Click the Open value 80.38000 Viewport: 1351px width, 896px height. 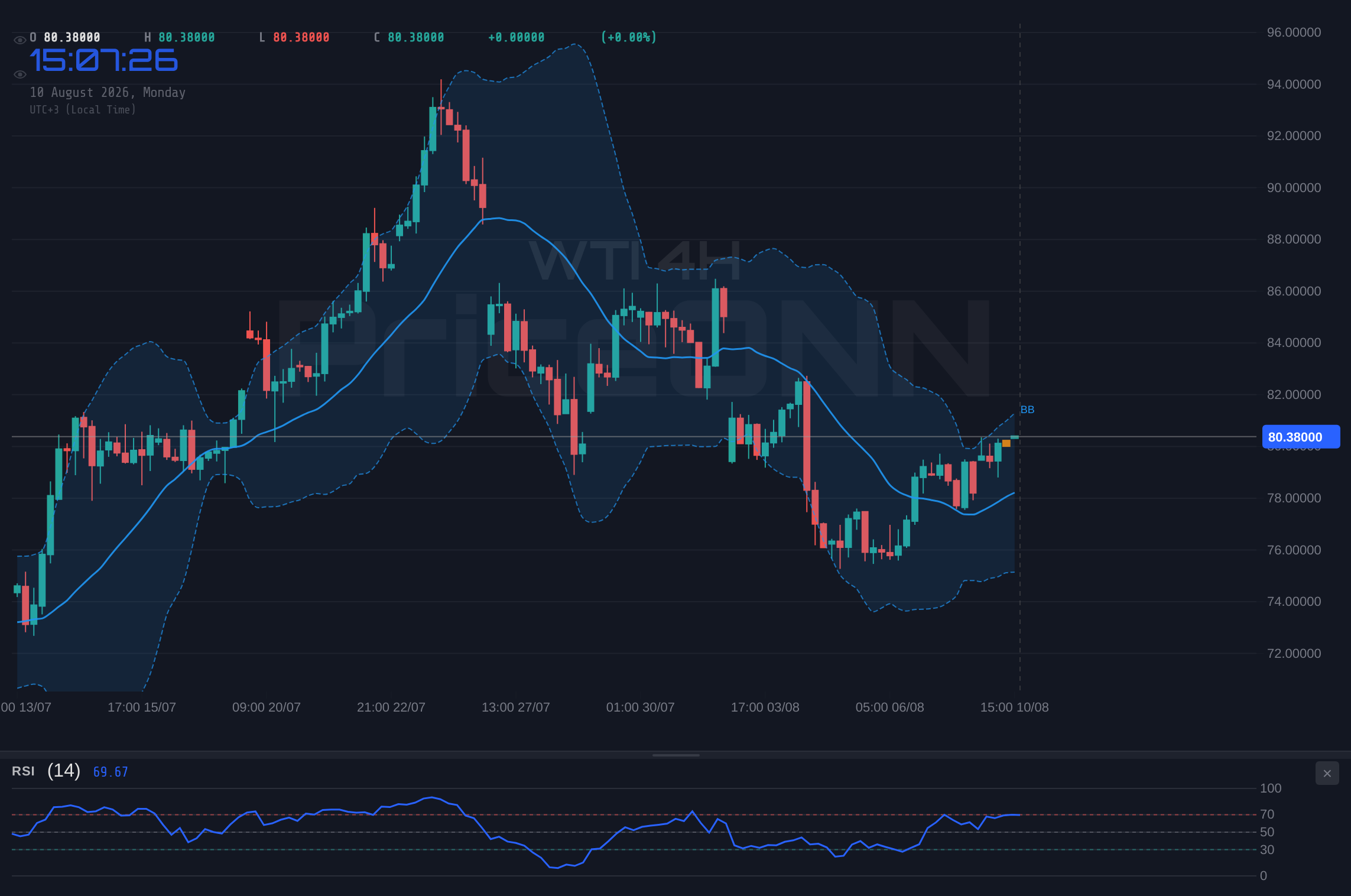click(x=72, y=37)
